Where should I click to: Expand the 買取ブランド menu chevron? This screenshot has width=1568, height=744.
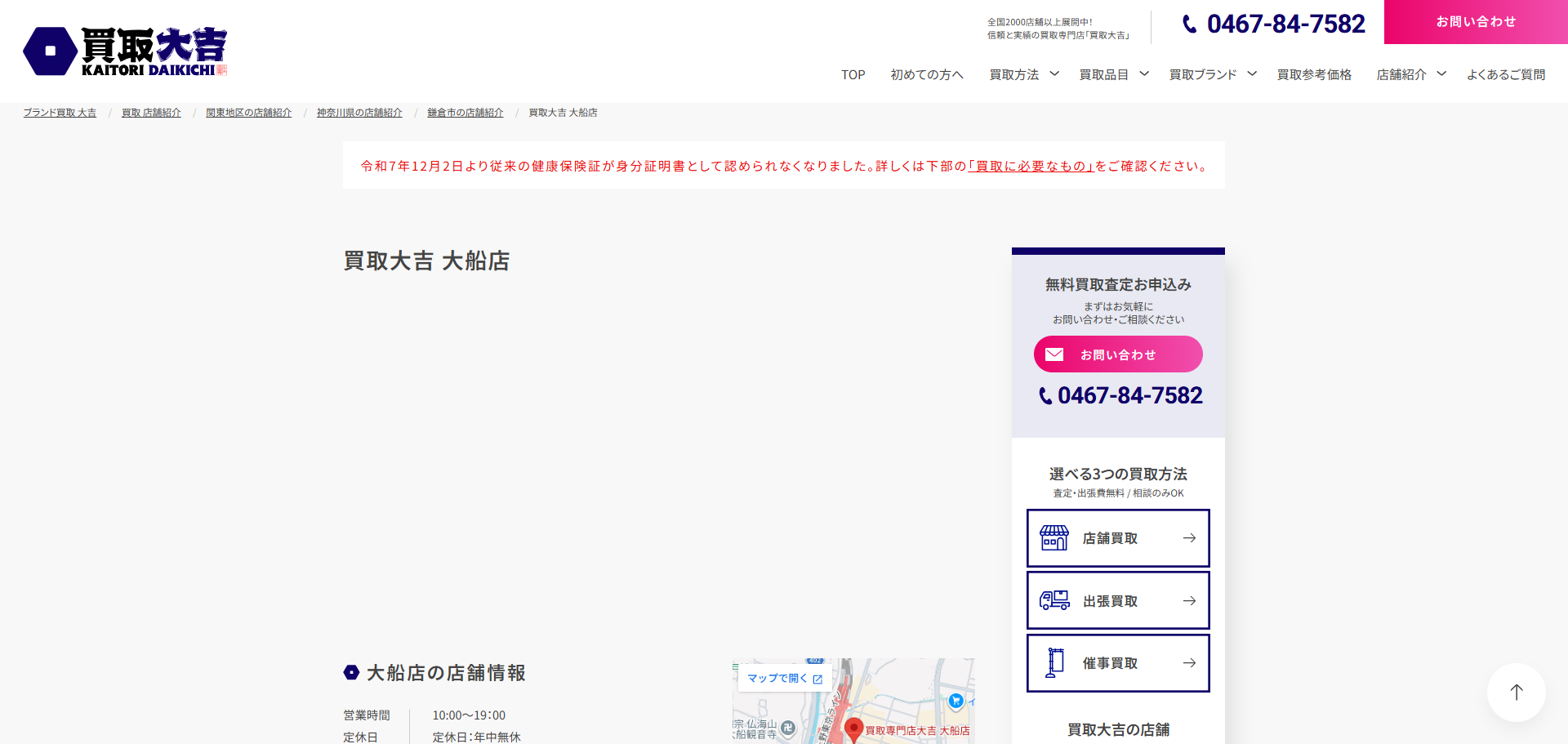pos(1252,74)
